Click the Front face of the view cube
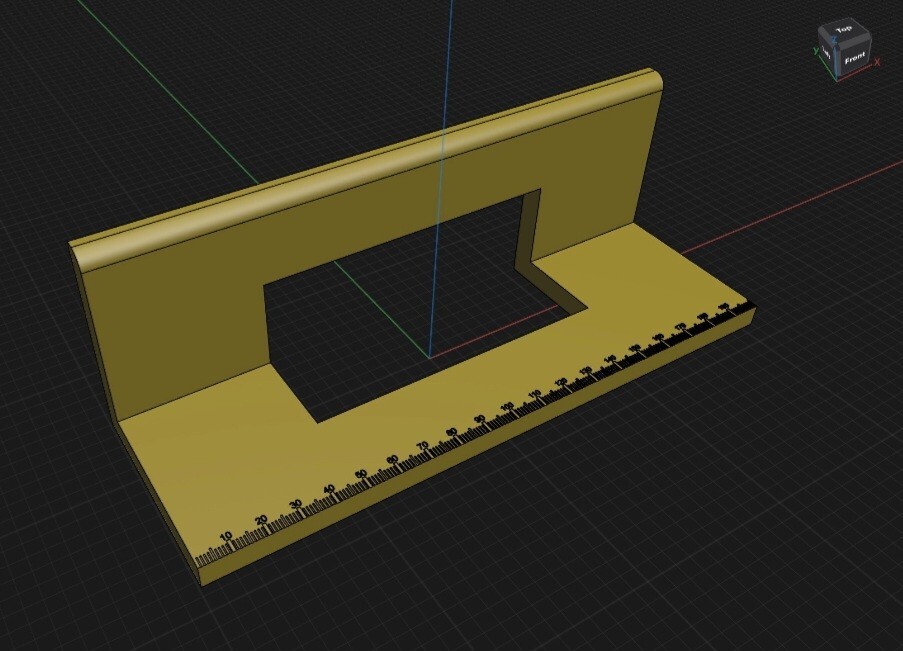 [x=854, y=58]
